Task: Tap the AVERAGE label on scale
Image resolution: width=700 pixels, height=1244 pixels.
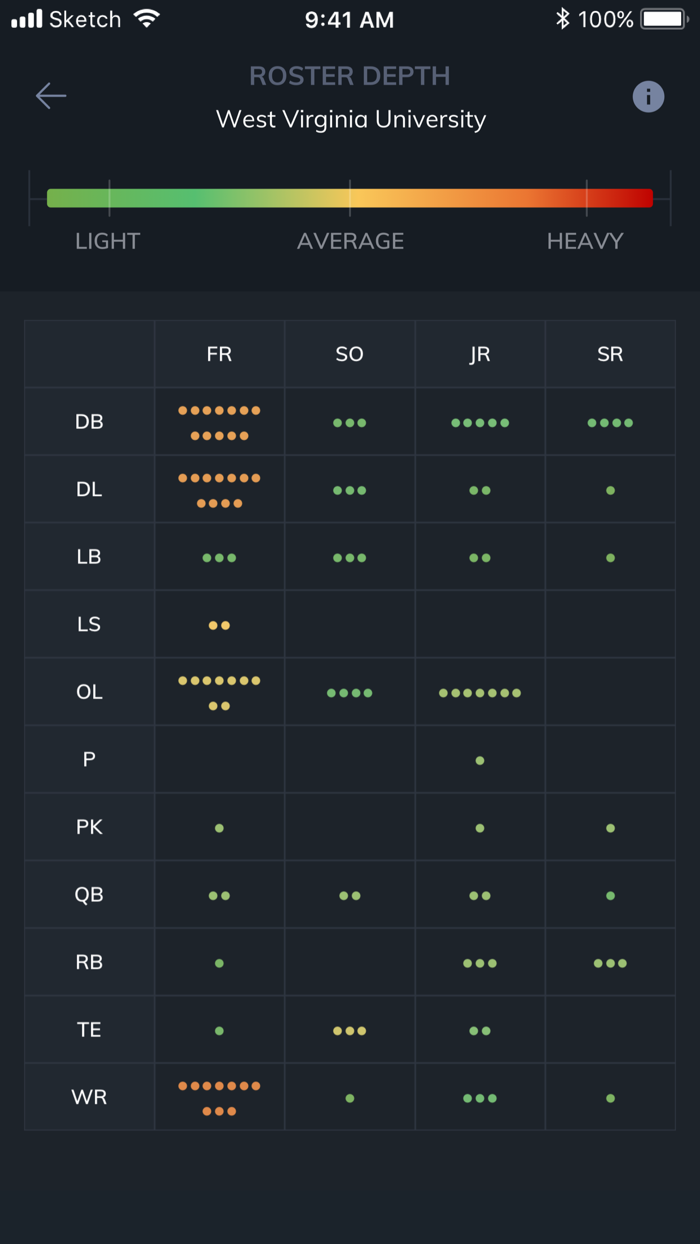Action: [x=350, y=241]
